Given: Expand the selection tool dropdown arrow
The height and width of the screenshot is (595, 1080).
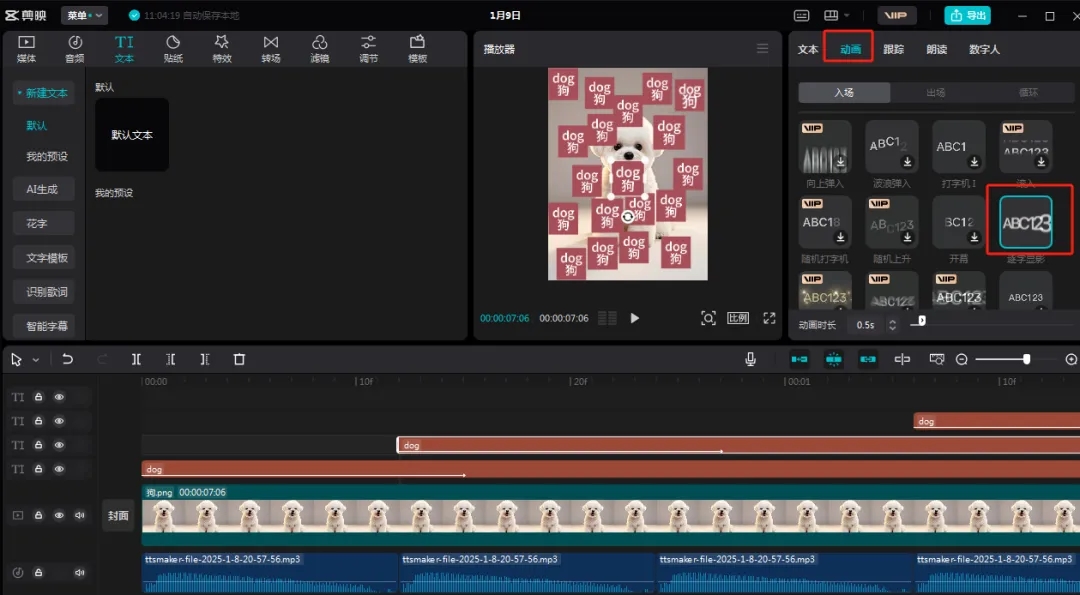Looking at the screenshot, I should pyautogui.click(x=36, y=360).
